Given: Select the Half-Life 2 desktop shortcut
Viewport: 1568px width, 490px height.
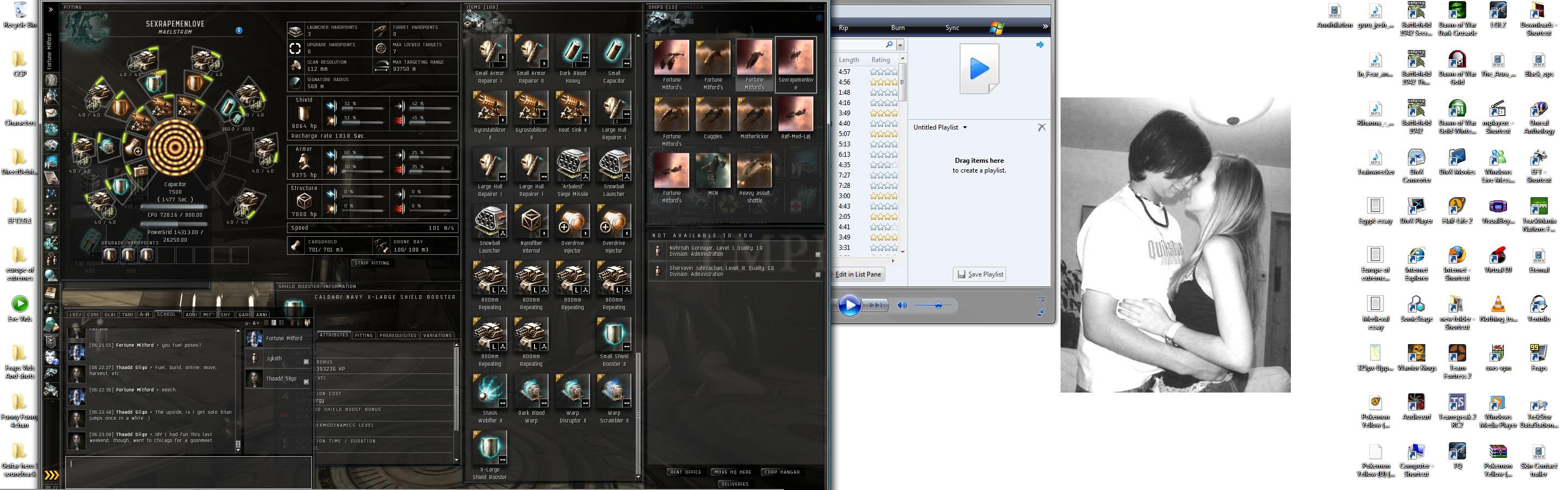Looking at the screenshot, I should coord(1456,211).
